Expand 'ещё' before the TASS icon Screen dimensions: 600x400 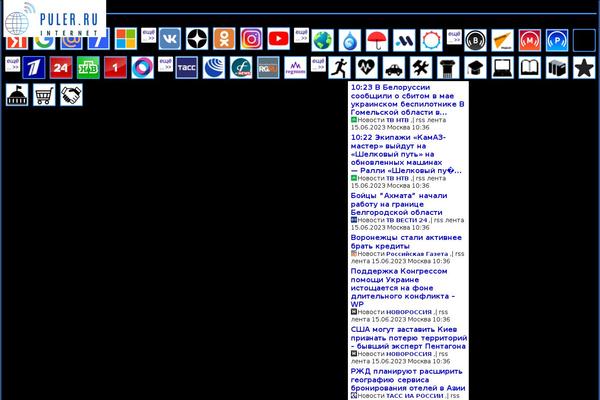pyautogui.click(x=165, y=64)
